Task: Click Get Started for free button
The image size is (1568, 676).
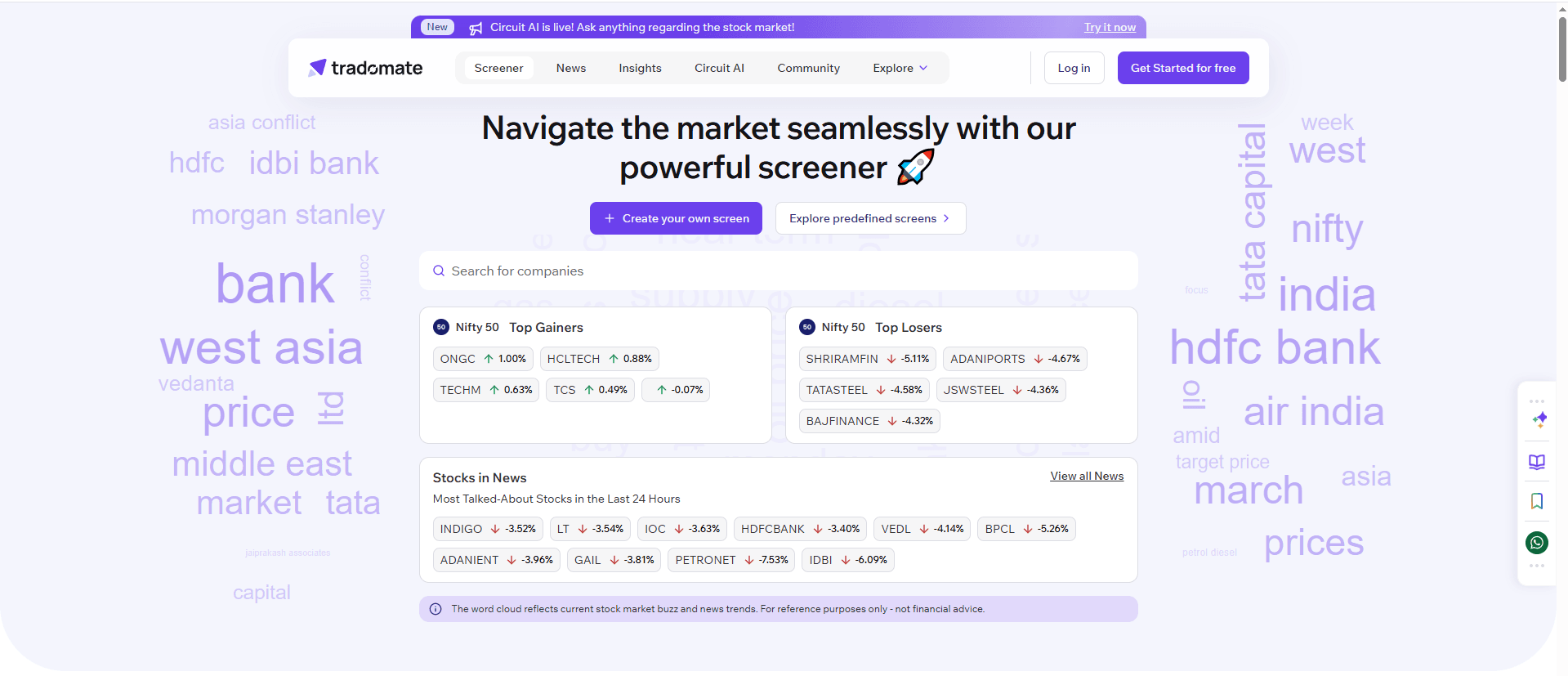Action: click(x=1182, y=68)
